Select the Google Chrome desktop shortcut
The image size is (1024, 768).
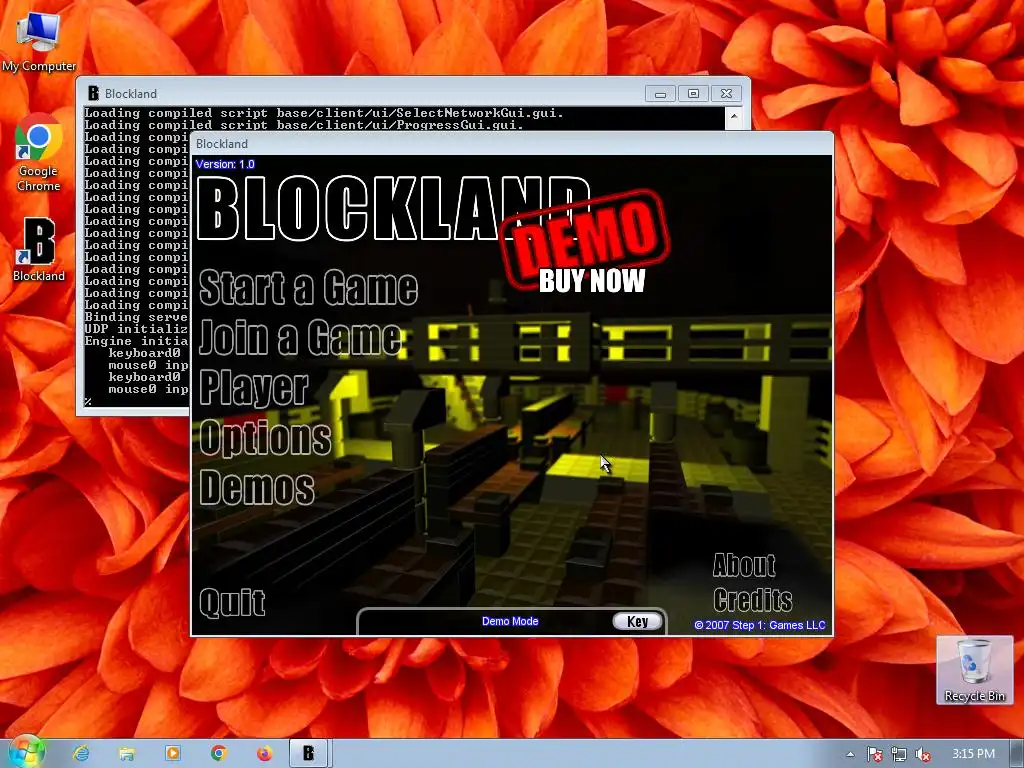tap(39, 153)
